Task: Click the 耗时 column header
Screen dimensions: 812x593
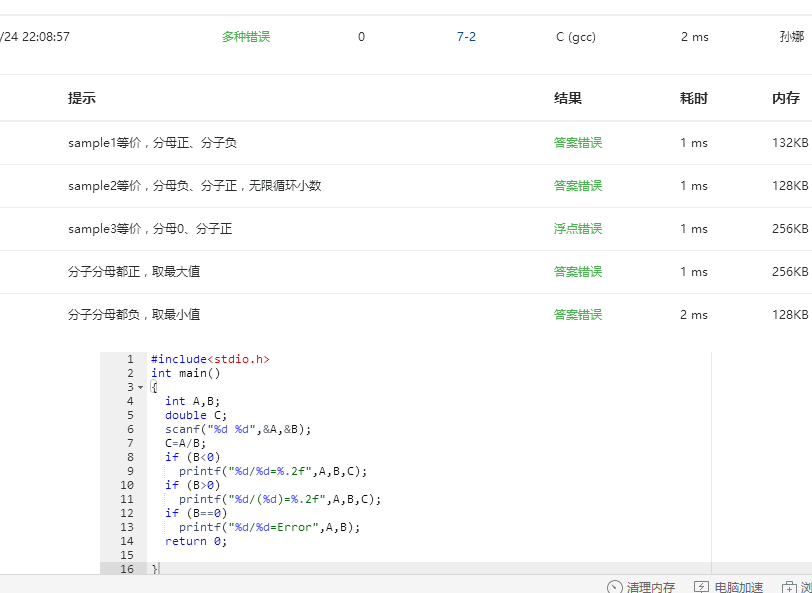Action: [x=694, y=98]
